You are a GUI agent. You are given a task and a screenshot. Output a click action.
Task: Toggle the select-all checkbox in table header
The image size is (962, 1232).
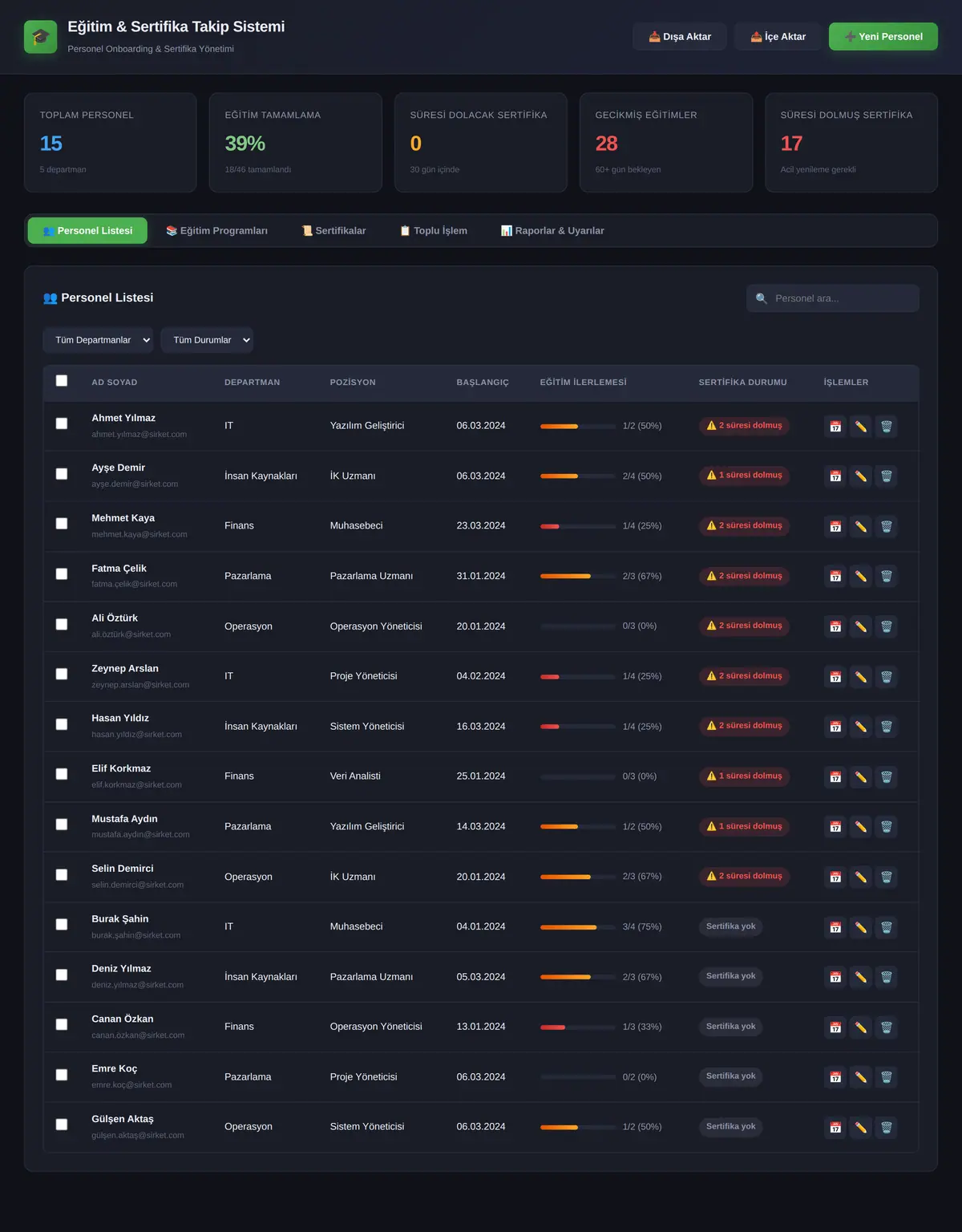point(62,381)
